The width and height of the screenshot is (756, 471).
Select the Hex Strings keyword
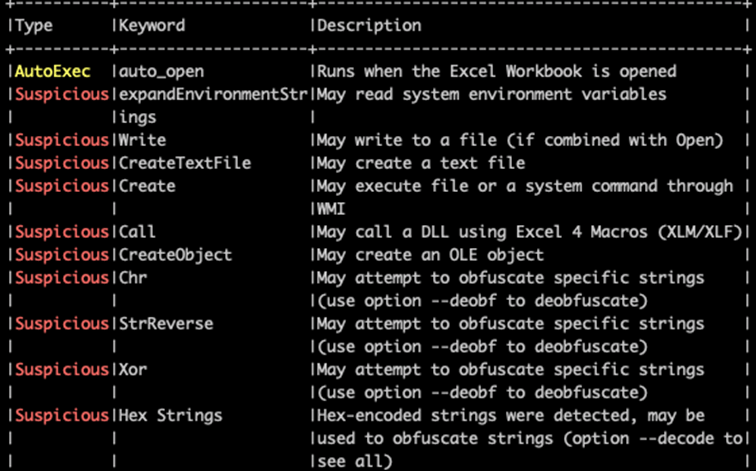(x=171, y=416)
